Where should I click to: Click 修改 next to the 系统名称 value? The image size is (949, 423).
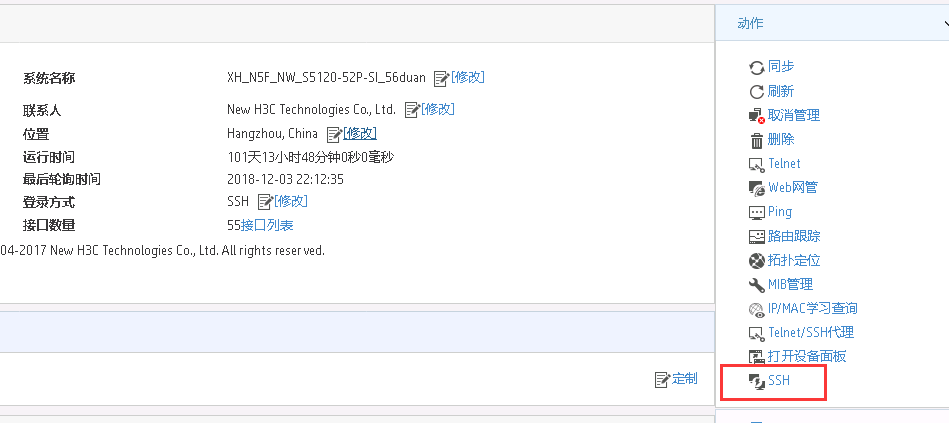[x=468, y=77]
